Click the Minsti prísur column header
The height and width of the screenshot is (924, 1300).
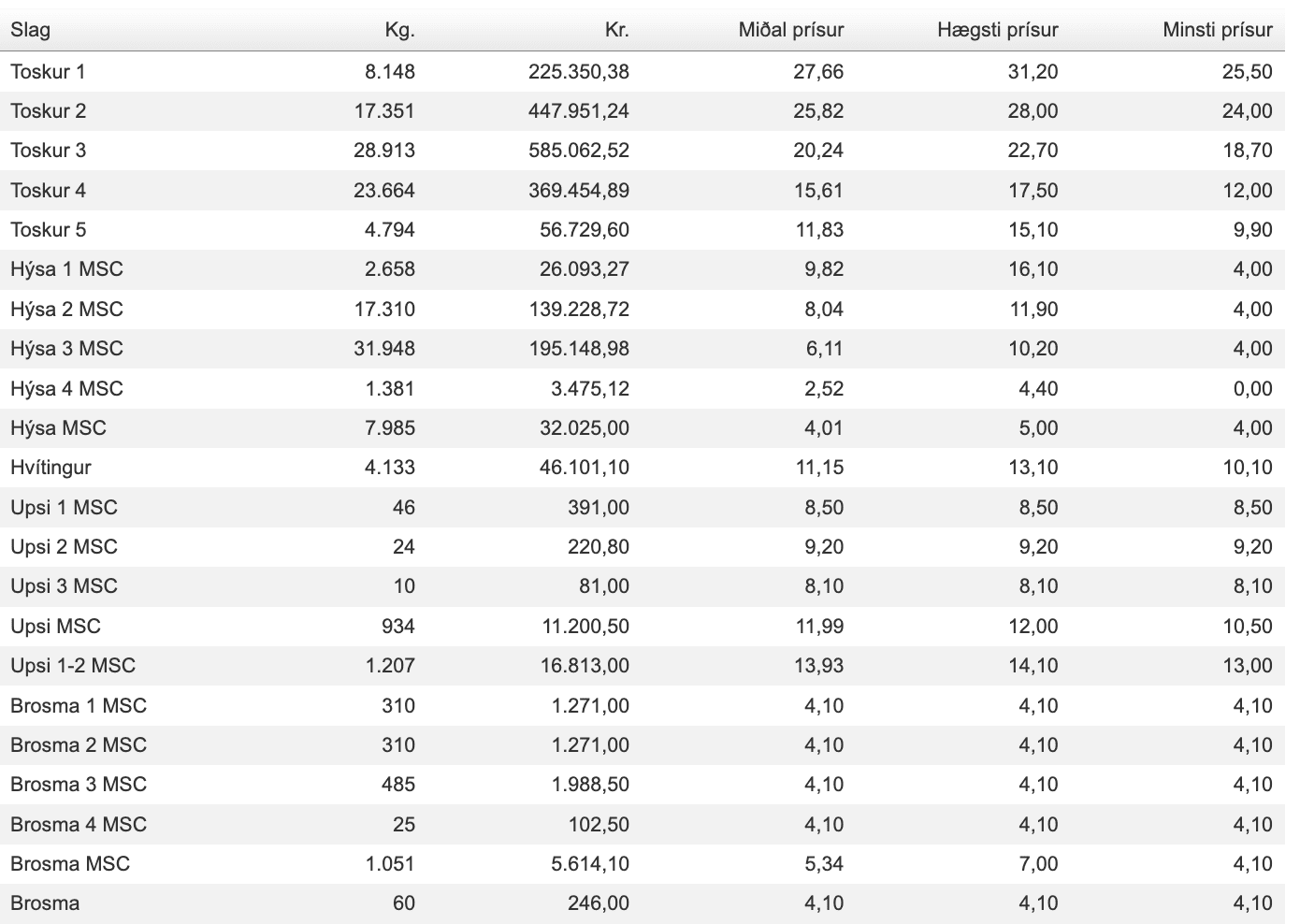pos(1217,30)
